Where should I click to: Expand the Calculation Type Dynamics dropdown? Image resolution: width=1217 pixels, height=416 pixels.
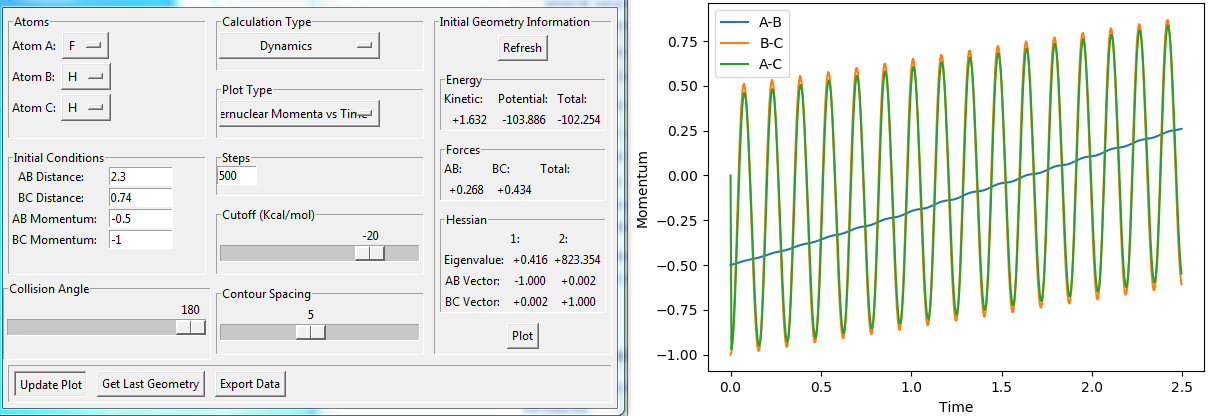click(x=299, y=46)
